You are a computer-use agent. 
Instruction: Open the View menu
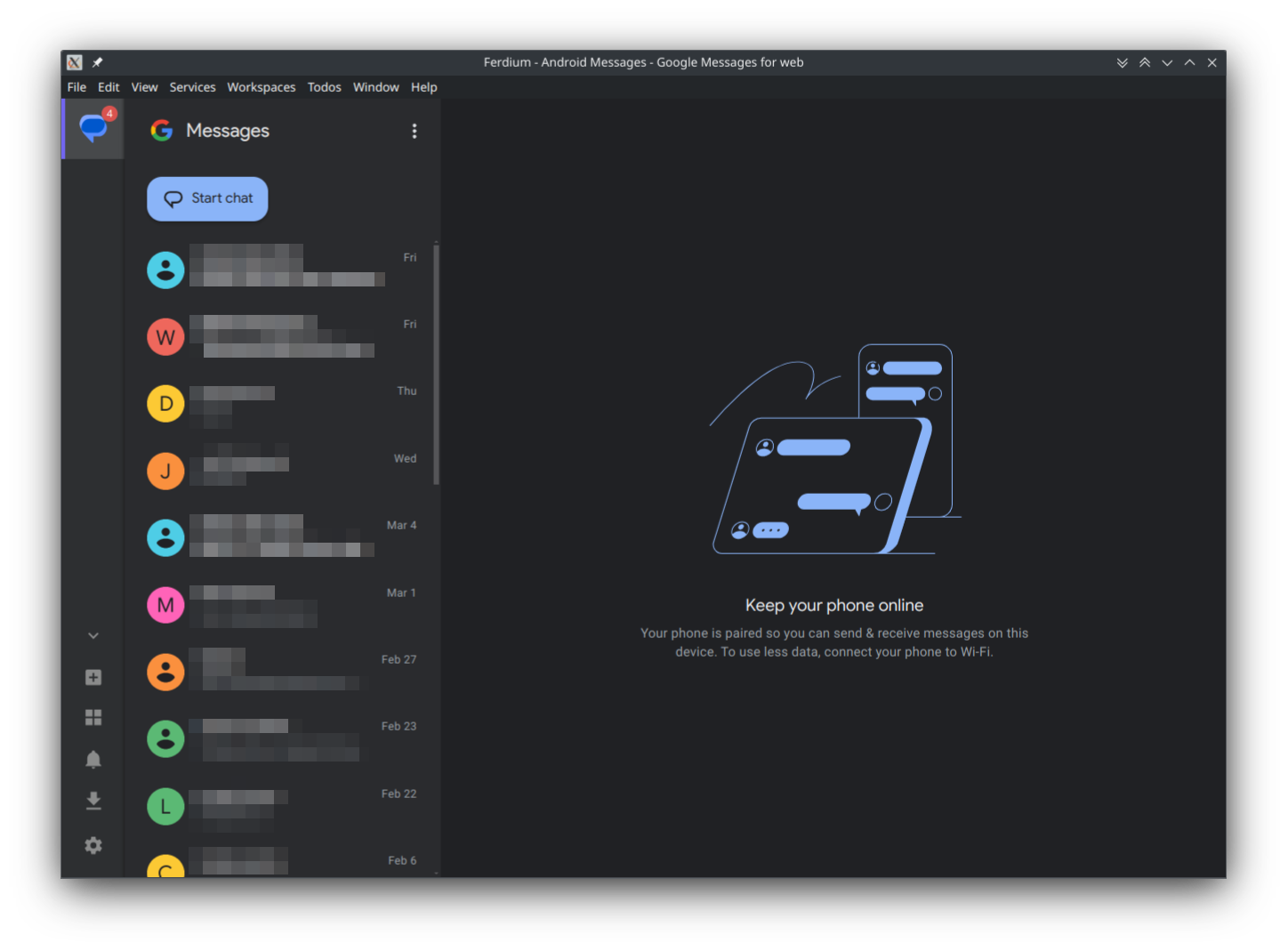pos(144,87)
